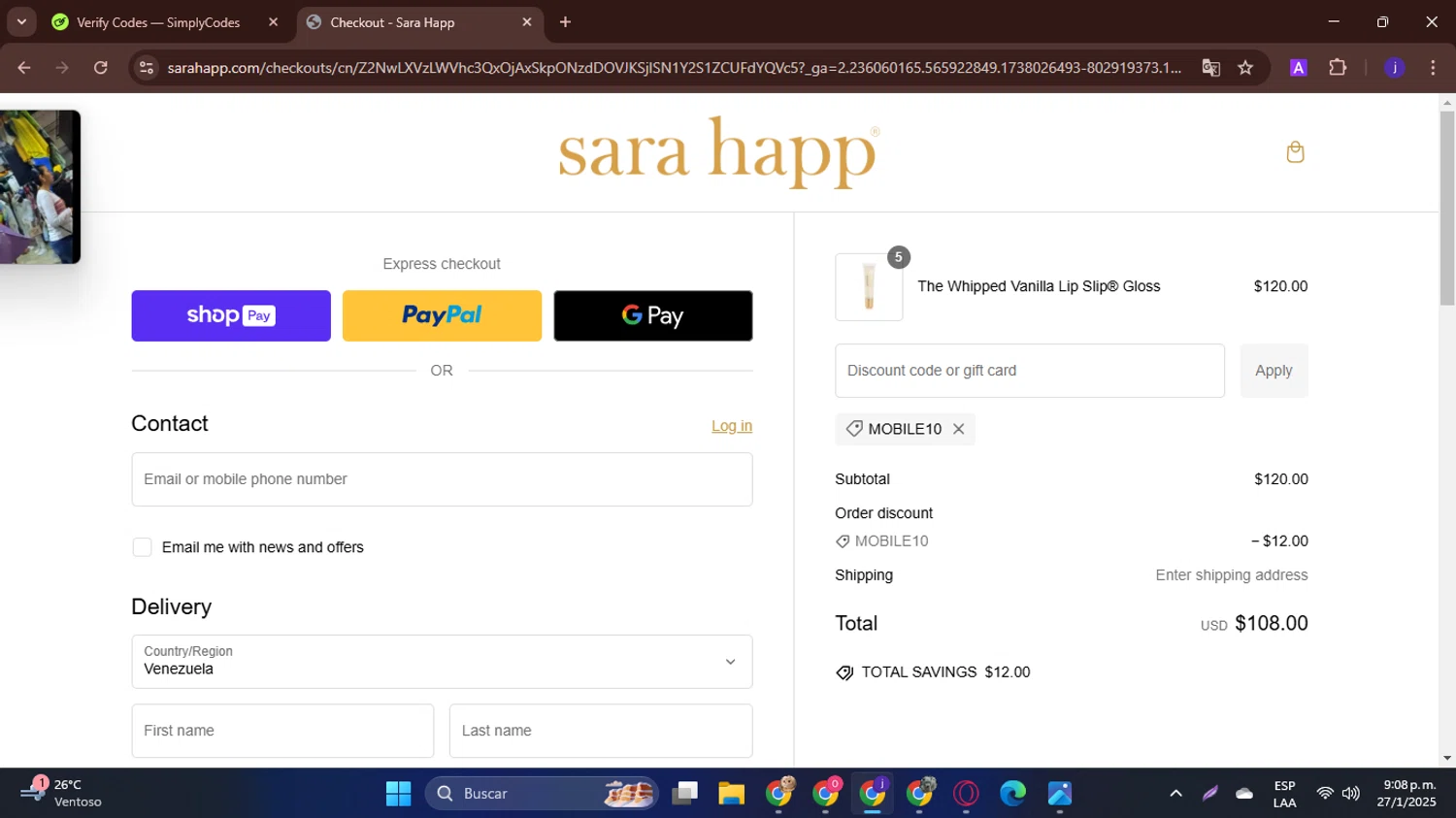
Task: Go forward with the browser arrow
Action: [62, 68]
